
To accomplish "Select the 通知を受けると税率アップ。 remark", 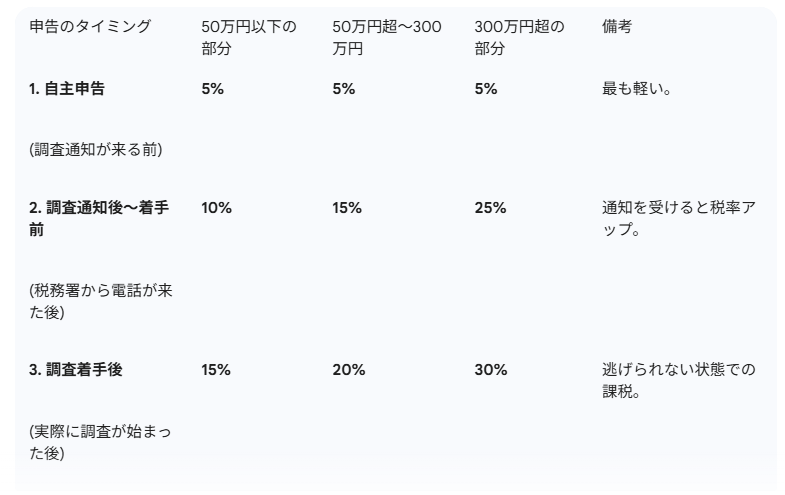I will (x=678, y=218).
